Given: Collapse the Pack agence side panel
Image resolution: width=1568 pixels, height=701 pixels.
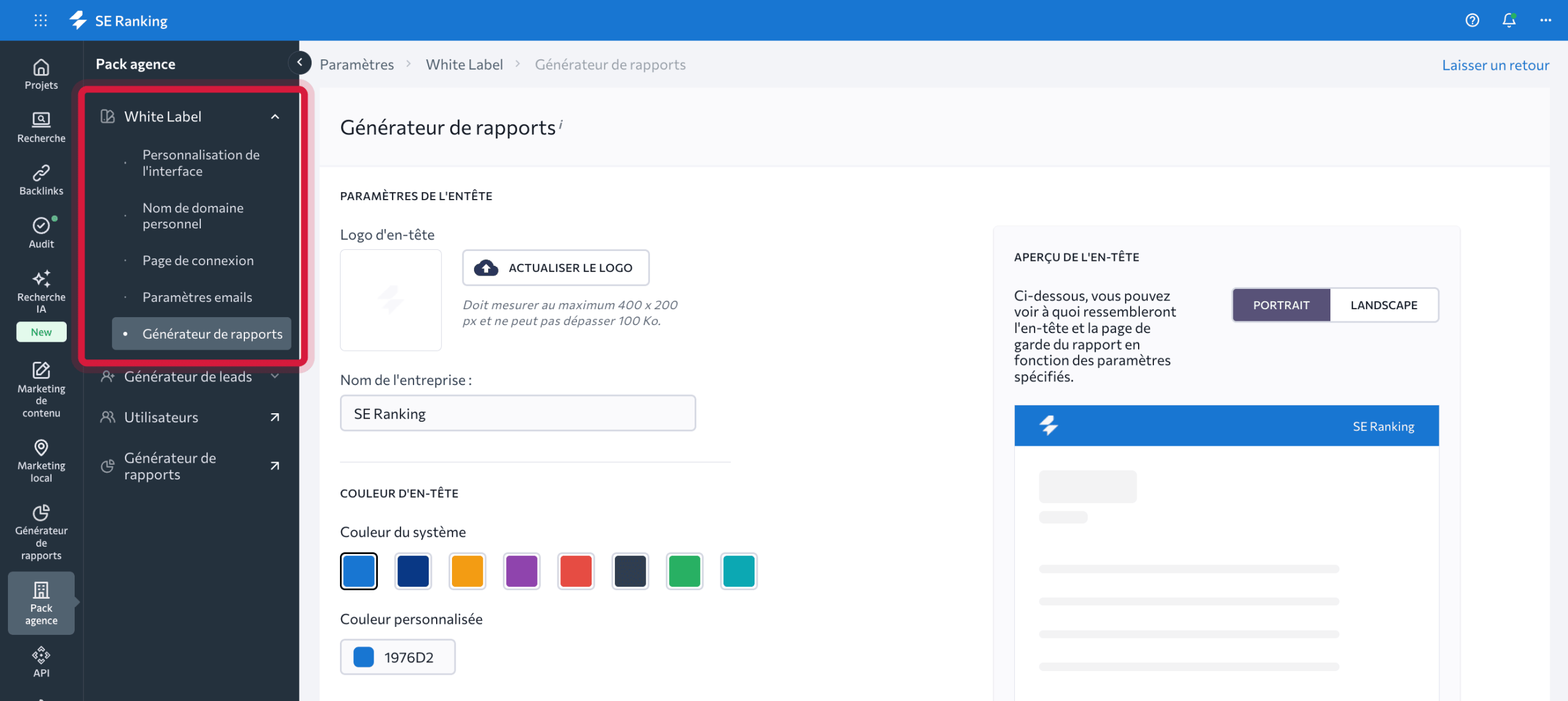Looking at the screenshot, I should pos(300,62).
